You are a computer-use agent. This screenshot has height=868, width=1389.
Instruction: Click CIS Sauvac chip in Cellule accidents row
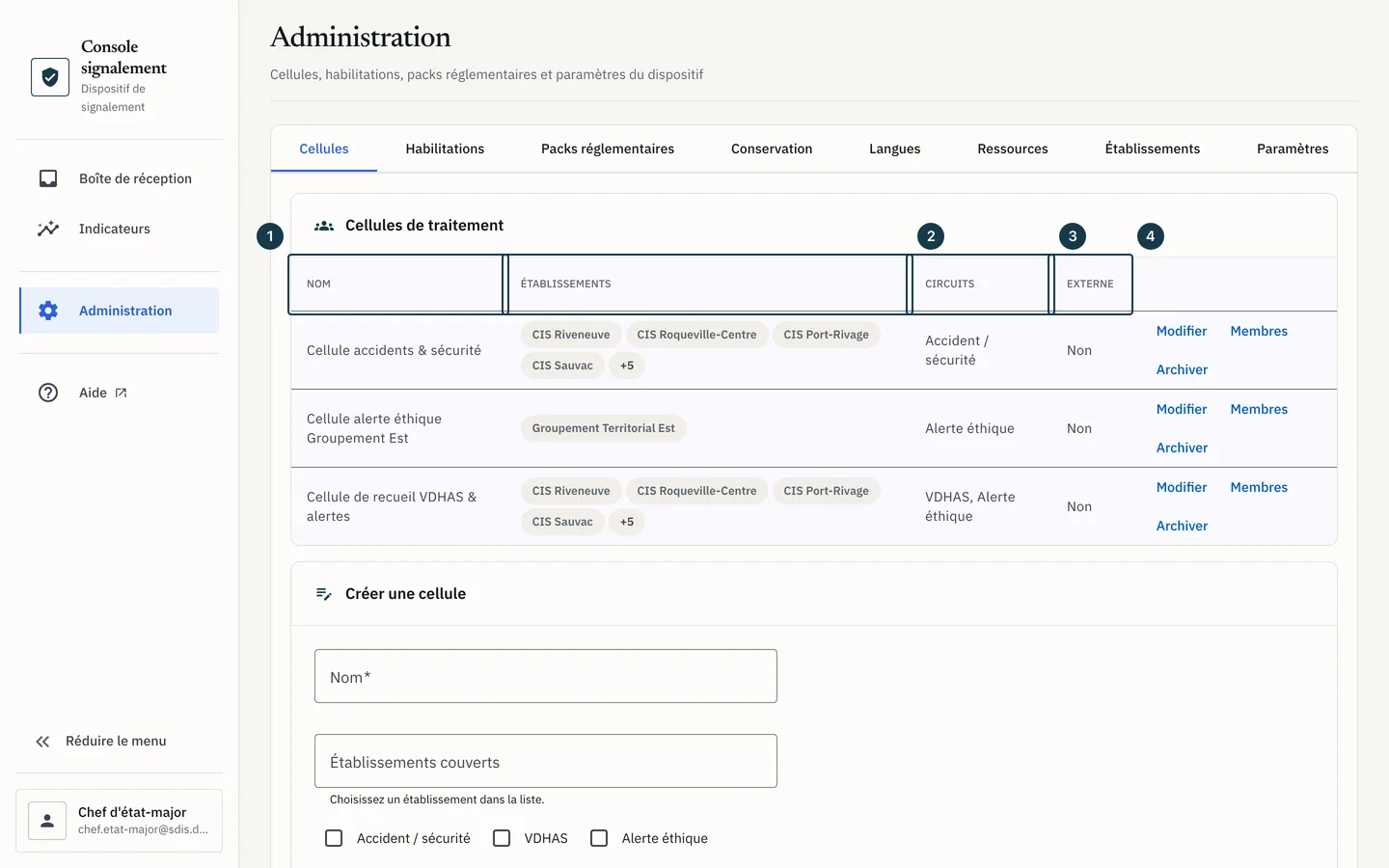(x=562, y=366)
